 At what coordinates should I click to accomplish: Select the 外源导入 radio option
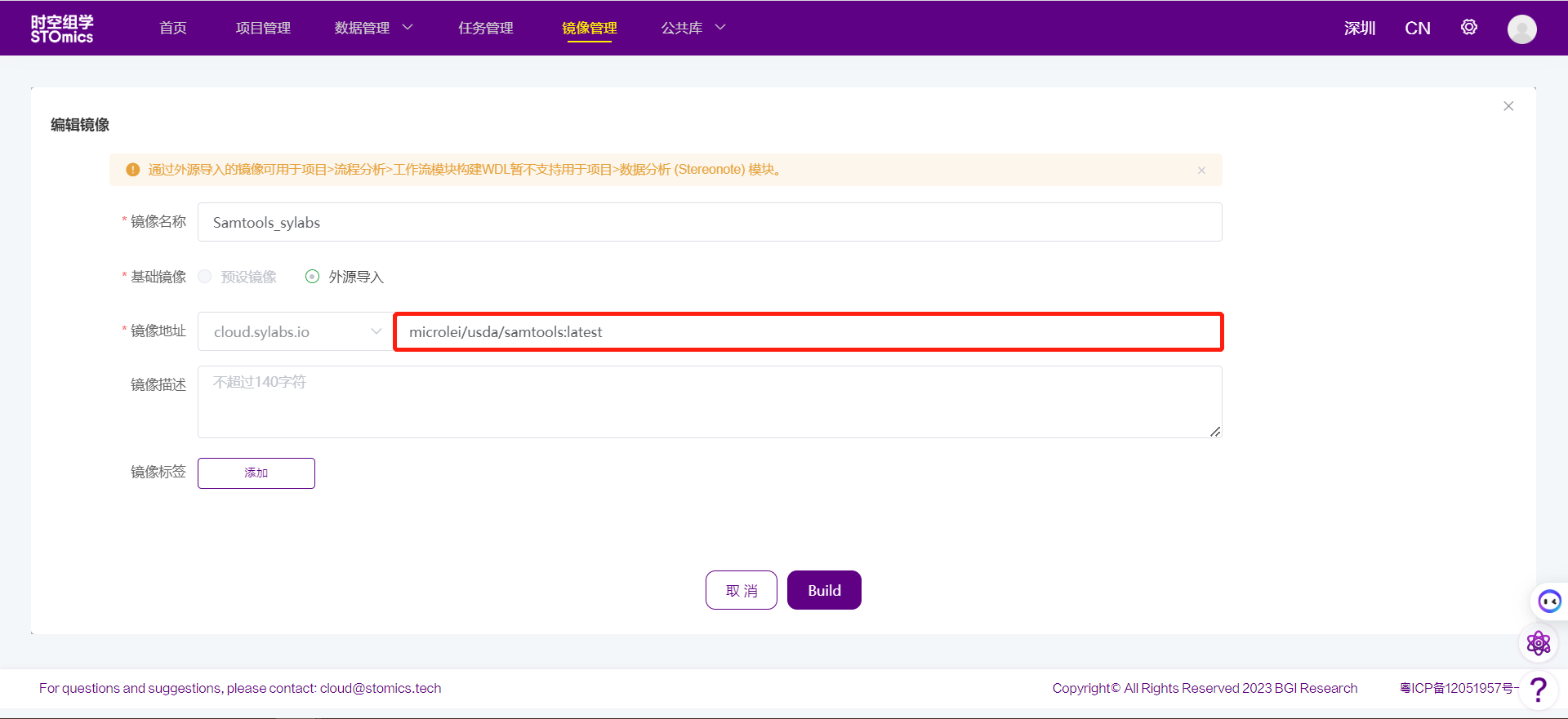point(313,277)
